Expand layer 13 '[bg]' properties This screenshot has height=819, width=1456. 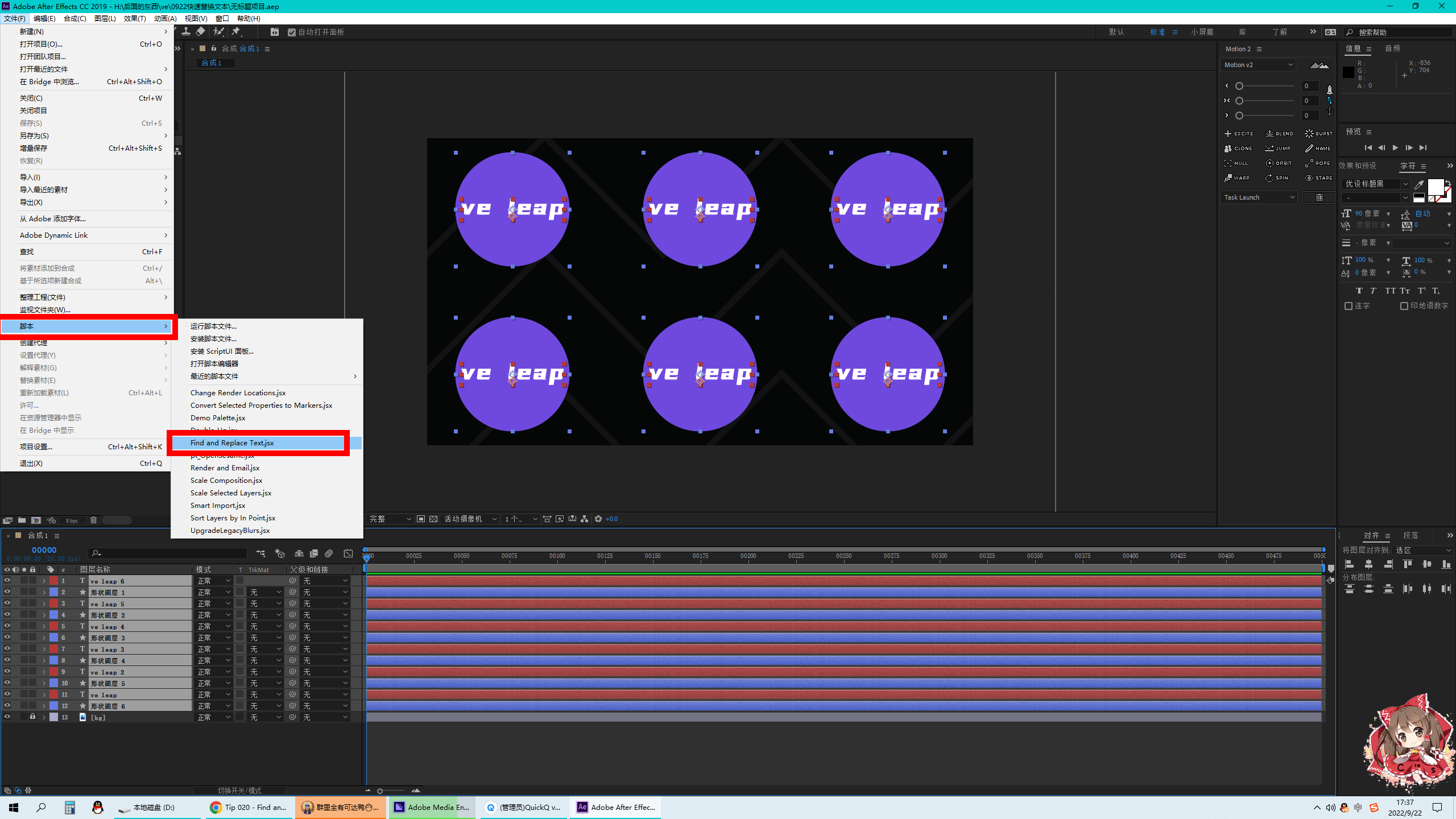click(44, 717)
